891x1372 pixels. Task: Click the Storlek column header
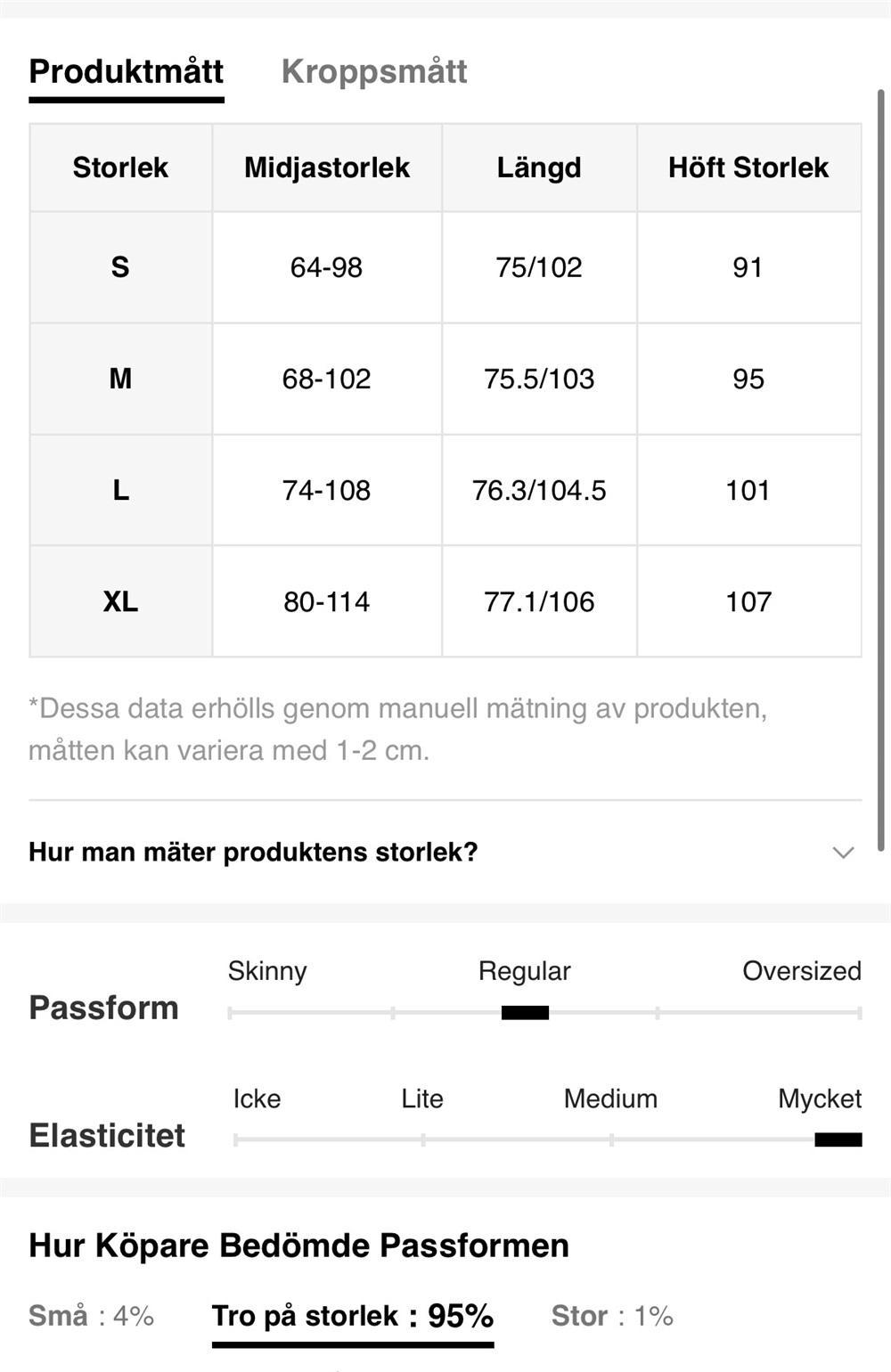[x=120, y=167]
